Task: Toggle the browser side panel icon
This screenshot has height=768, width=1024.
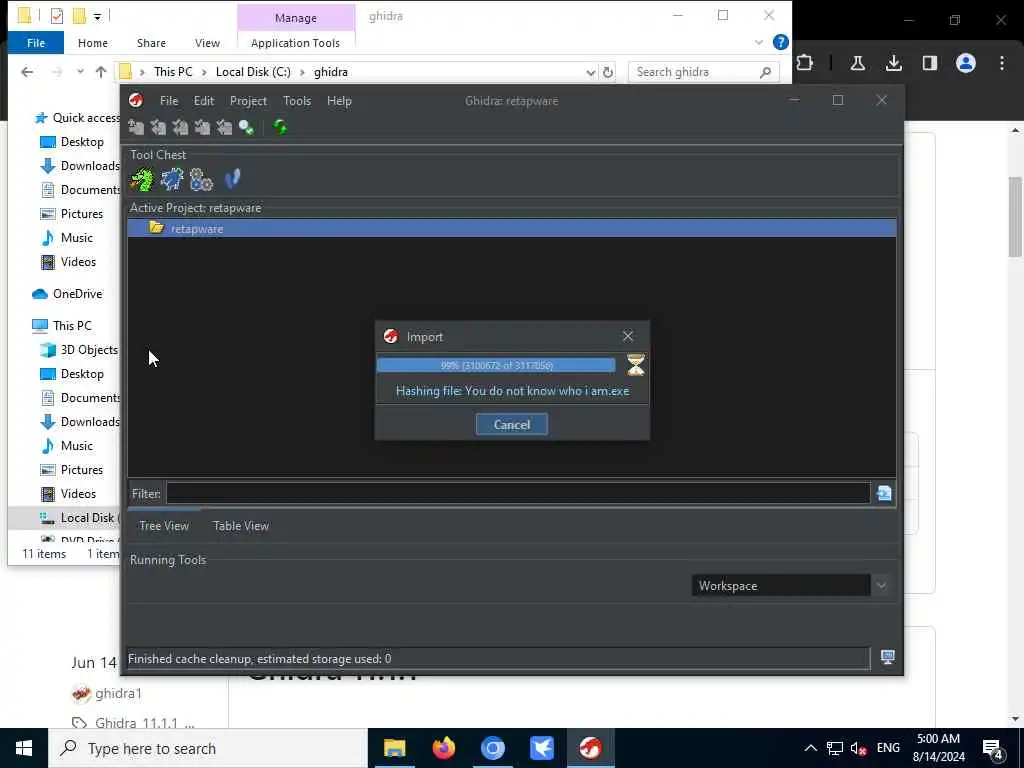Action: [929, 63]
